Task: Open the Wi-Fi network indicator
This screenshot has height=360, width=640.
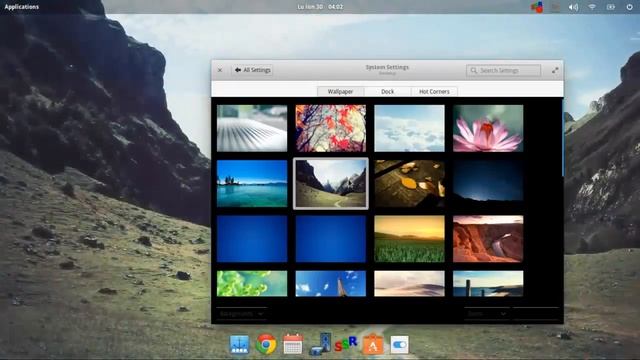Action: tap(592, 7)
